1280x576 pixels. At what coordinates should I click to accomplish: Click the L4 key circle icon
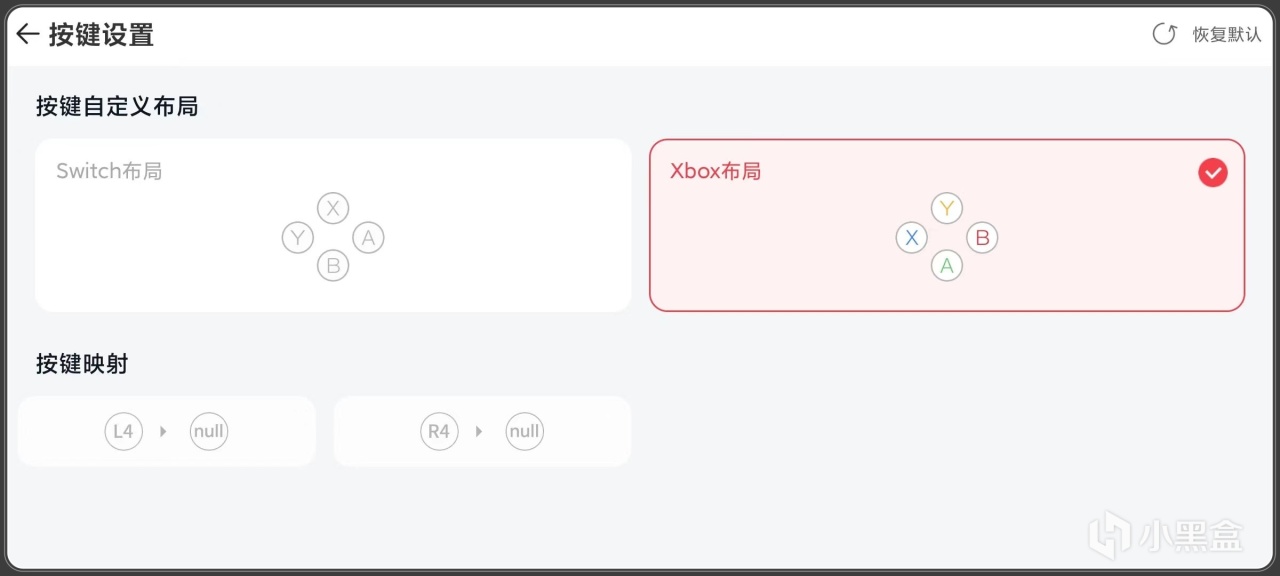click(x=123, y=431)
